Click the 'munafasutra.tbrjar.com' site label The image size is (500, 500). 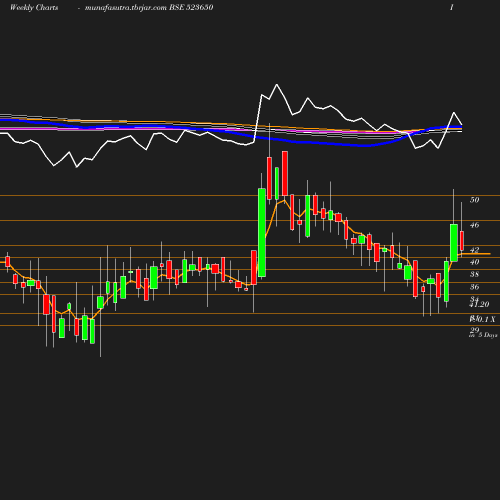click(x=126, y=8)
